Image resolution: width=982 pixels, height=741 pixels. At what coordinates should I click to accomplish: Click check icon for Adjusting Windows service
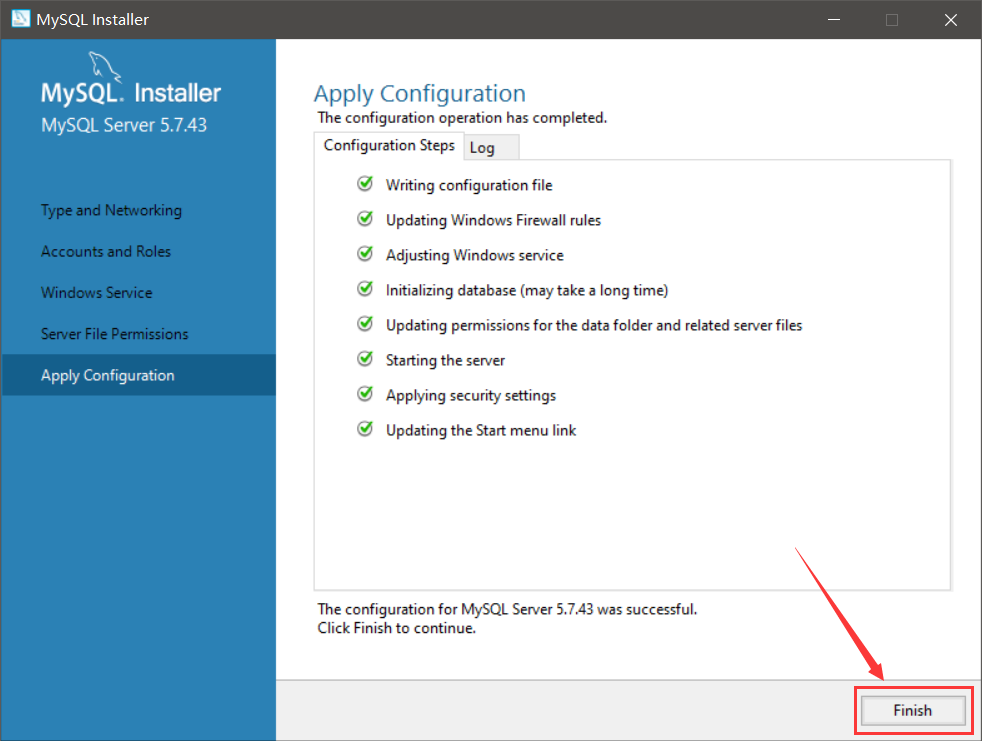365,254
